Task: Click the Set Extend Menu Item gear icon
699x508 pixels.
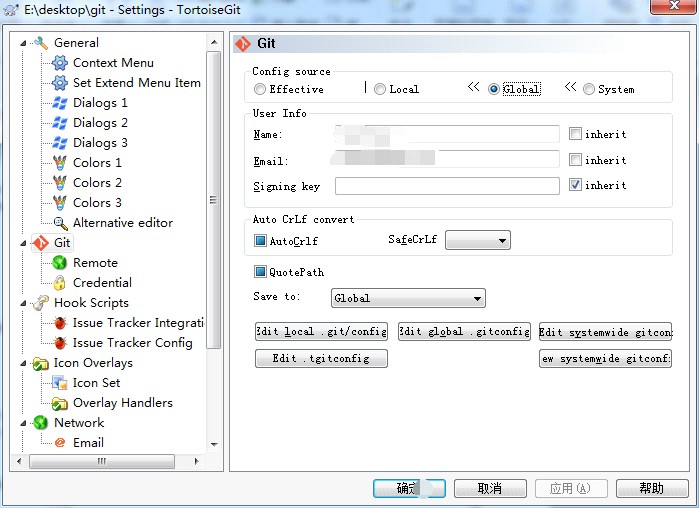Action: click(60, 83)
